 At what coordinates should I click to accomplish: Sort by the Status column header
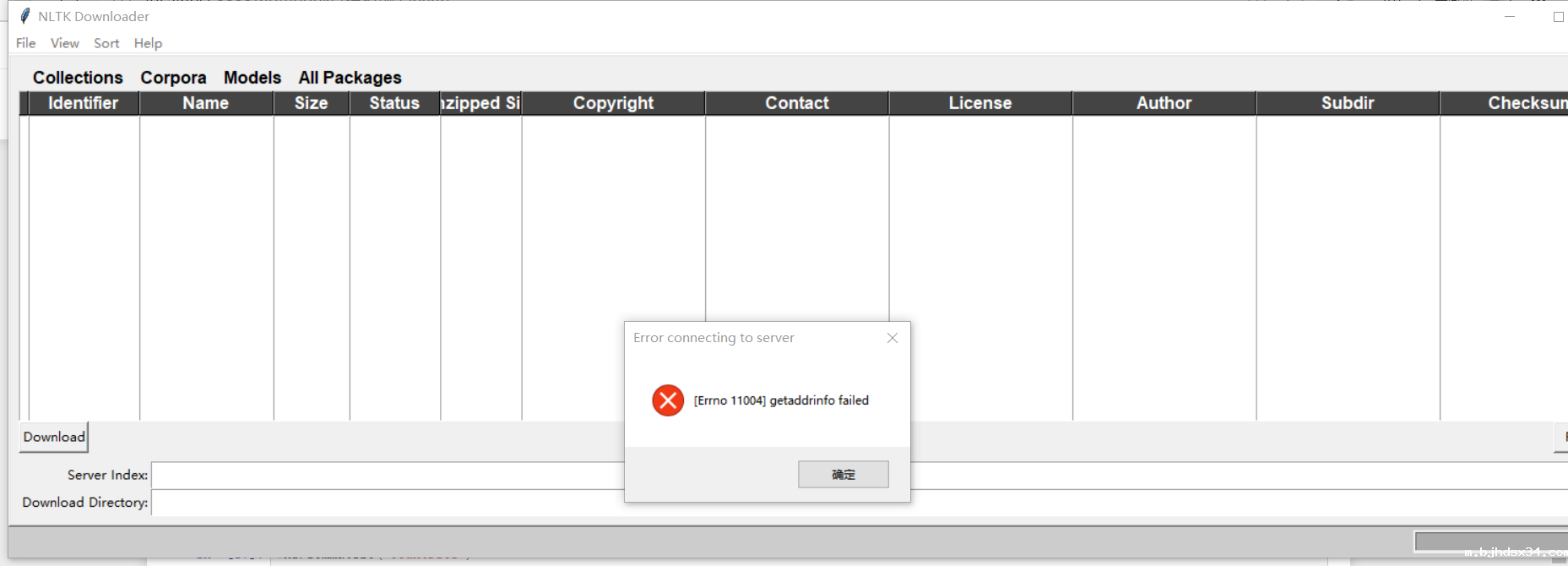(394, 103)
